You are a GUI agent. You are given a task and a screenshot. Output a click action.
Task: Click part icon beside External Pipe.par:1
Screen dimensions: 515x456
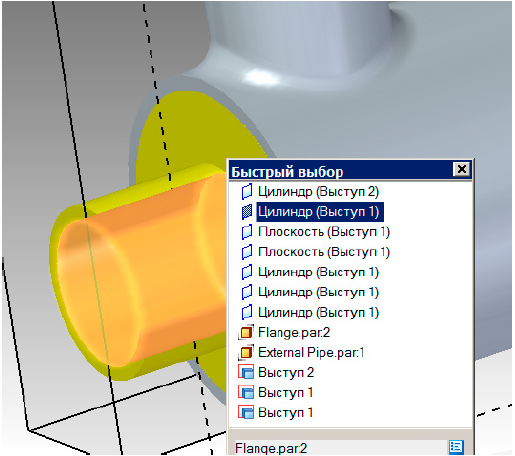[x=246, y=352]
